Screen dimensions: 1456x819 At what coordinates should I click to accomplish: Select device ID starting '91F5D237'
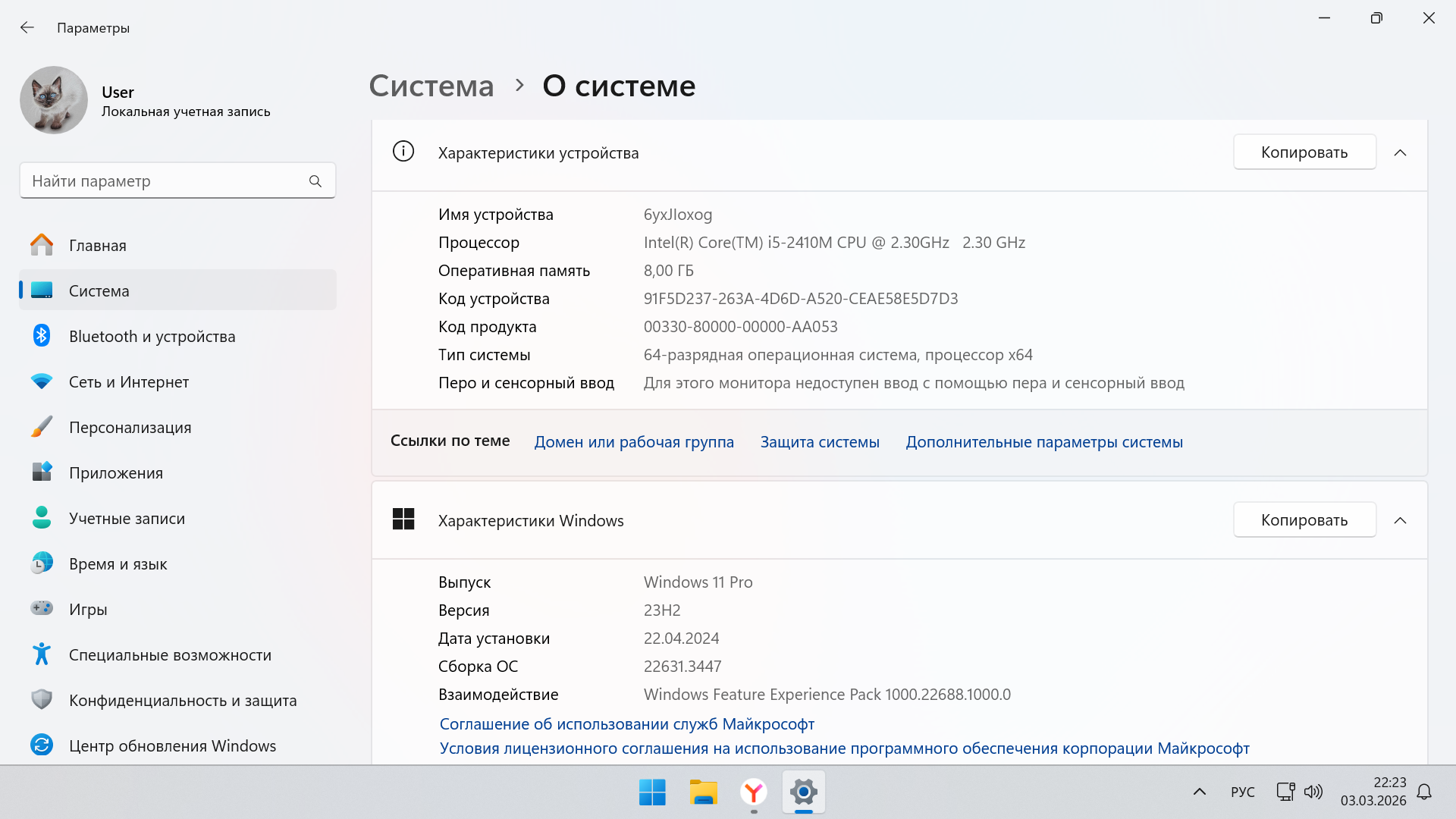pos(801,299)
